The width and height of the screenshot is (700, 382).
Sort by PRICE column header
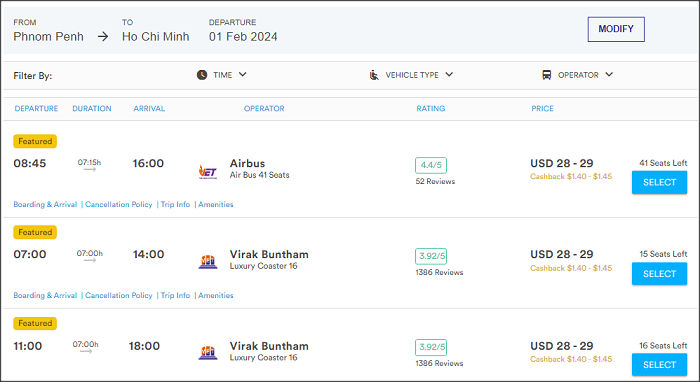(x=542, y=108)
